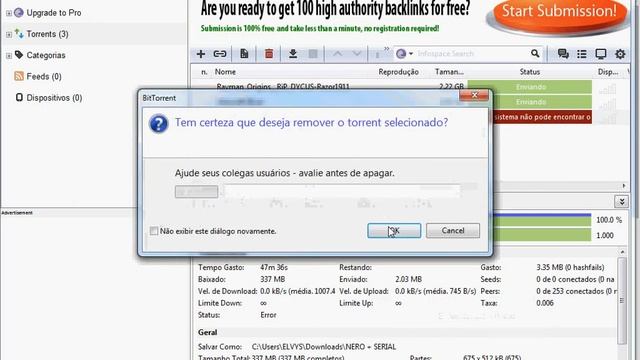
Task: Click the Status: Error value
Action: [x=268, y=315]
